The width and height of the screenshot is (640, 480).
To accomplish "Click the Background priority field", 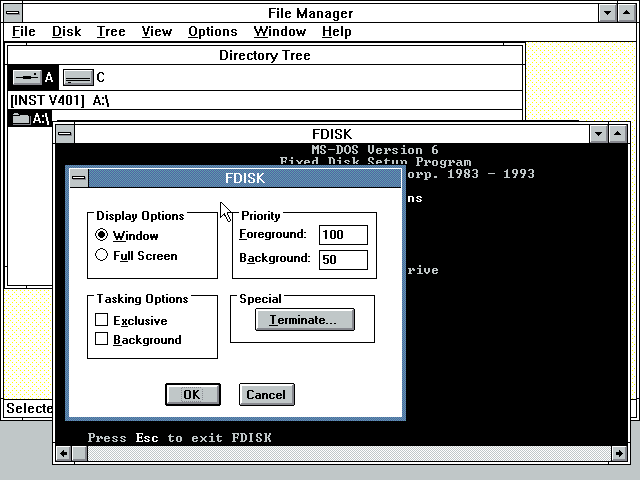I will click(x=343, y=260).
